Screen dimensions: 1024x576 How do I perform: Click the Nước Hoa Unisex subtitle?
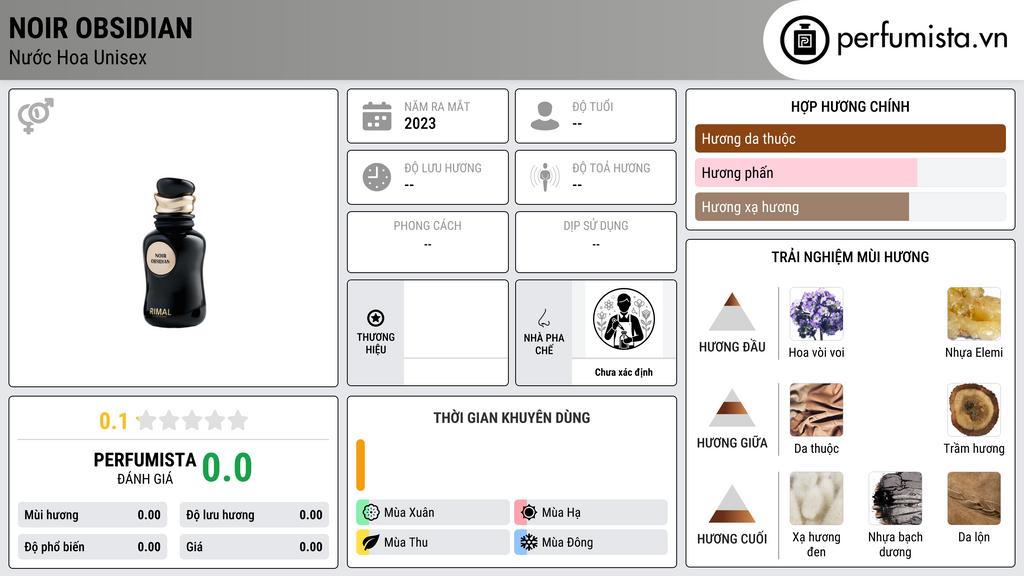[x=78, y=58]
